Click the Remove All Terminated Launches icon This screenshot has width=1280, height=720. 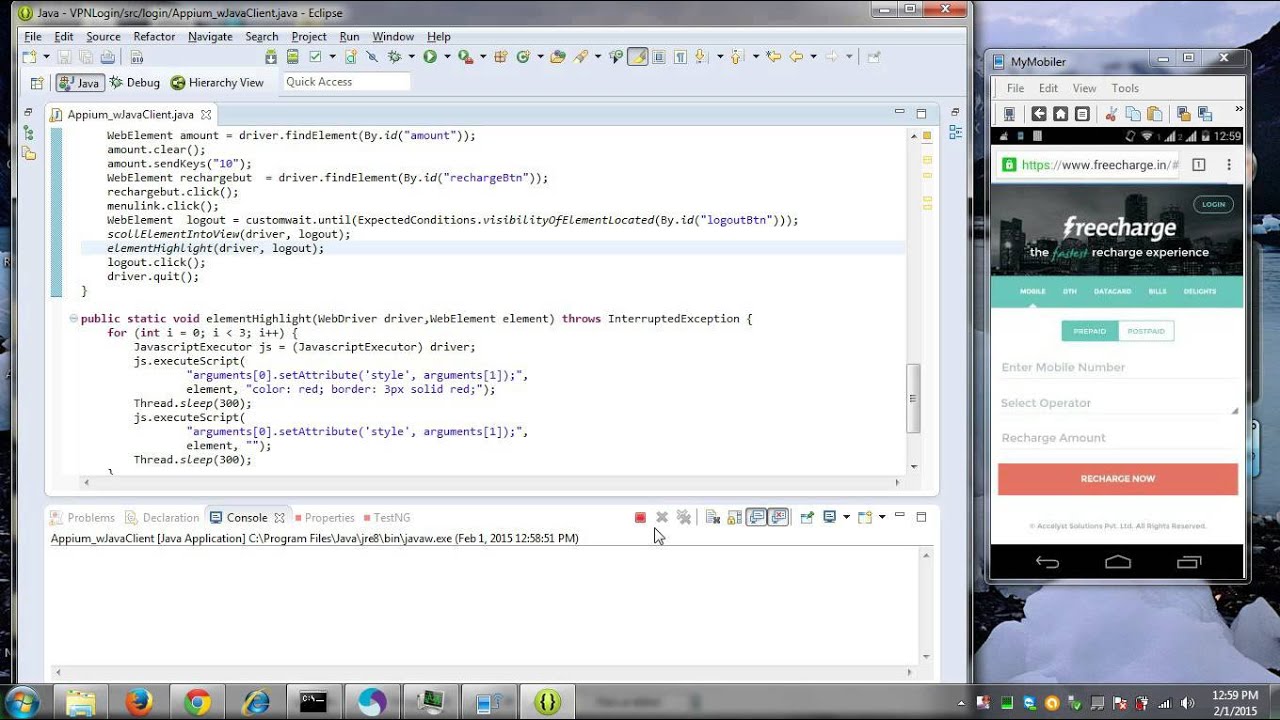[x=684, y=517]
